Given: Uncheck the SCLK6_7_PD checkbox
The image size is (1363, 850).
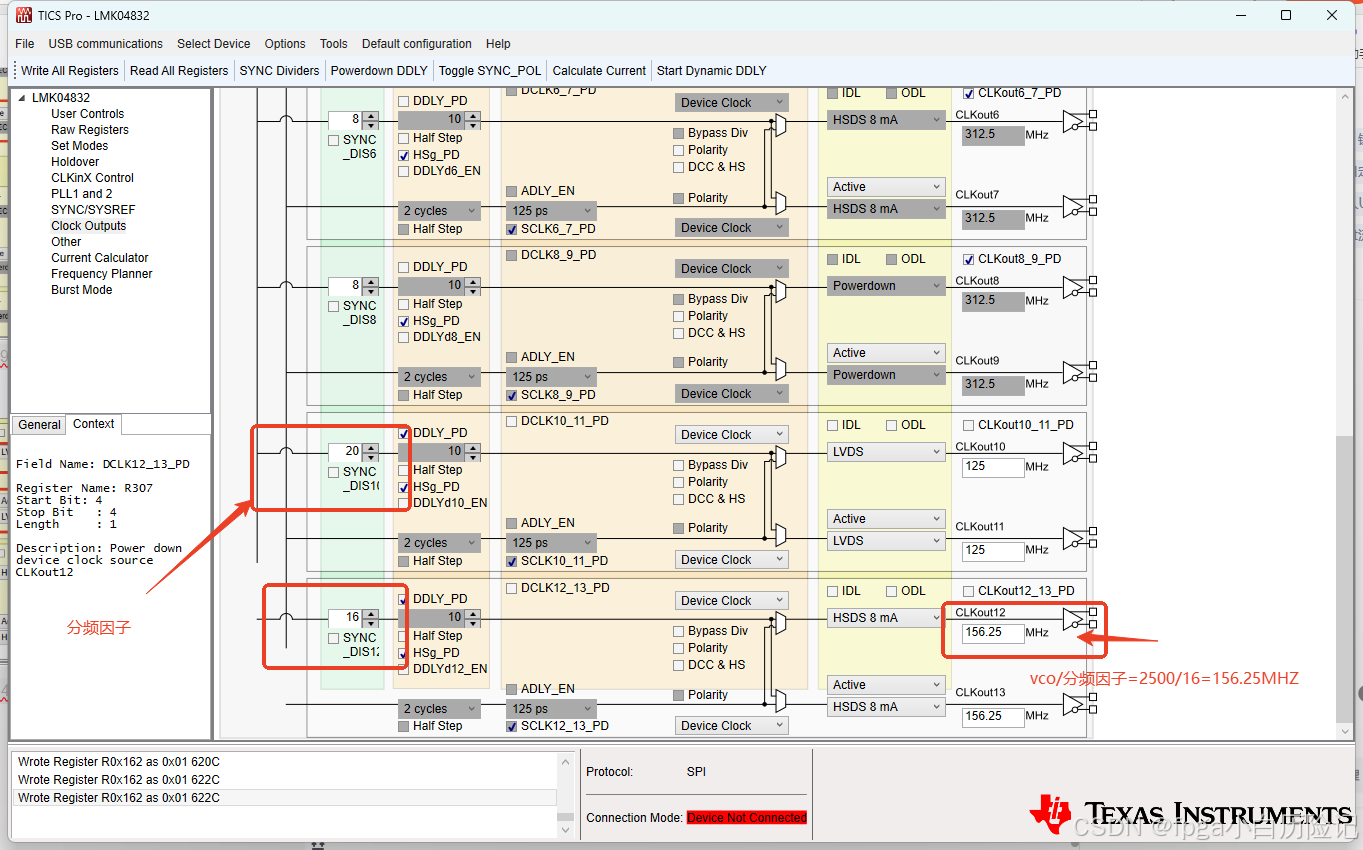Looking at the screenshot, I should click(x=512, y=229).
